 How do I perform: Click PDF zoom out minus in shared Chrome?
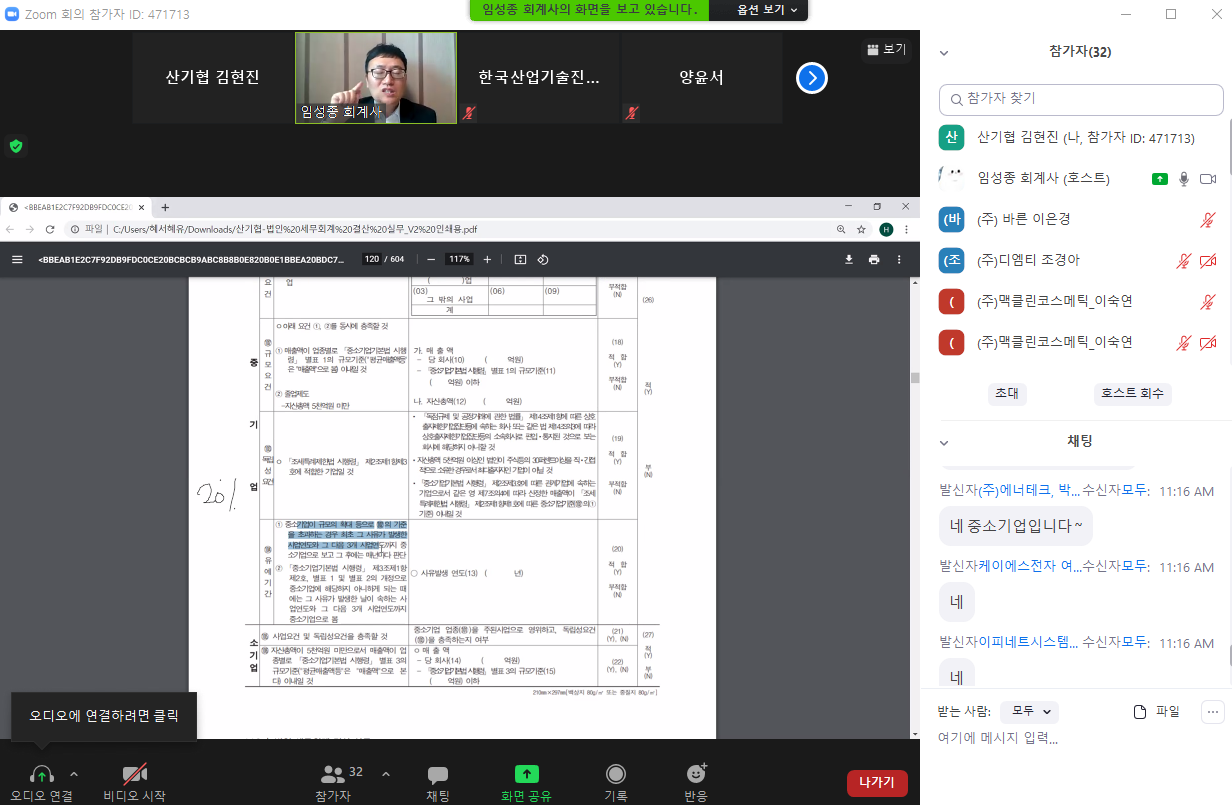coord(431,259)
